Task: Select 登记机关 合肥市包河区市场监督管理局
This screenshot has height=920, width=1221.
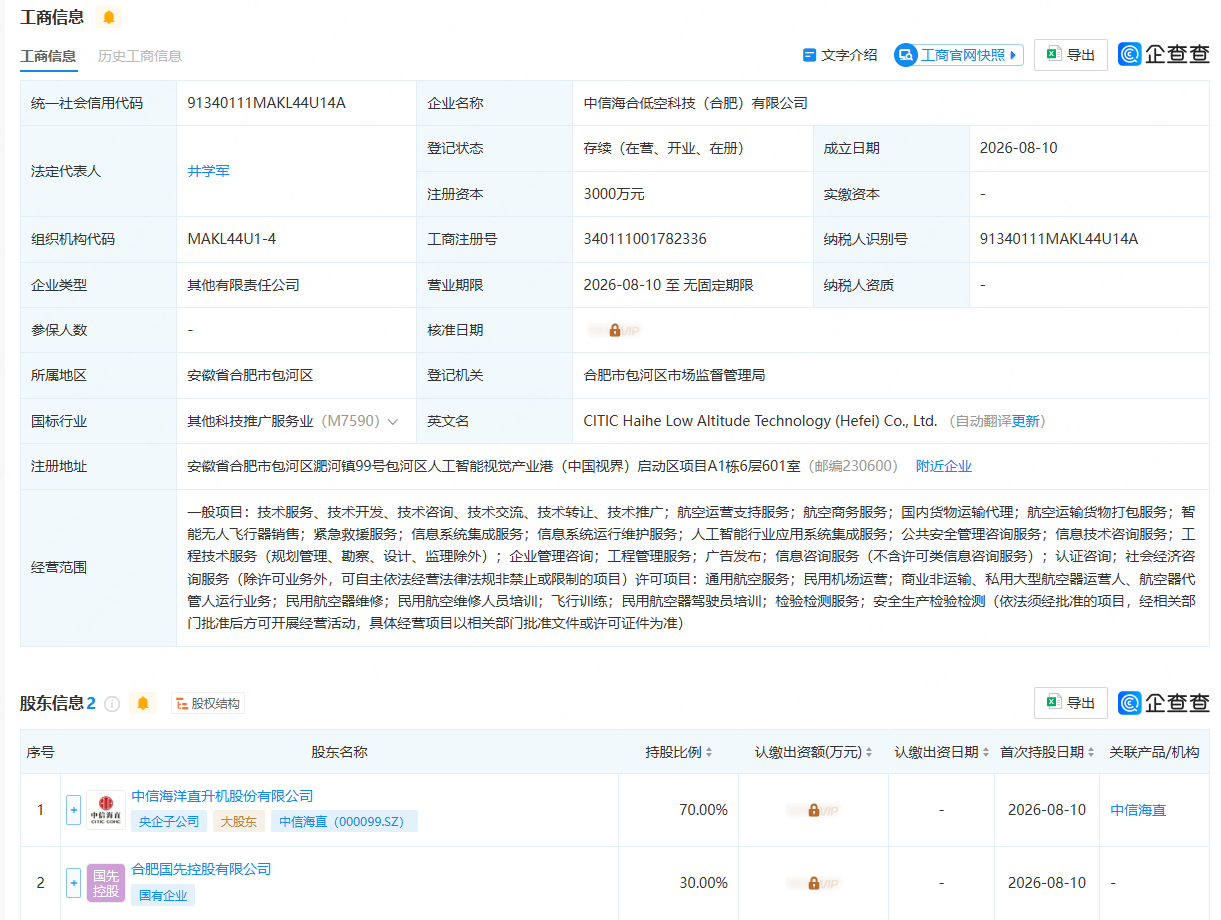Action: point(675,375)
